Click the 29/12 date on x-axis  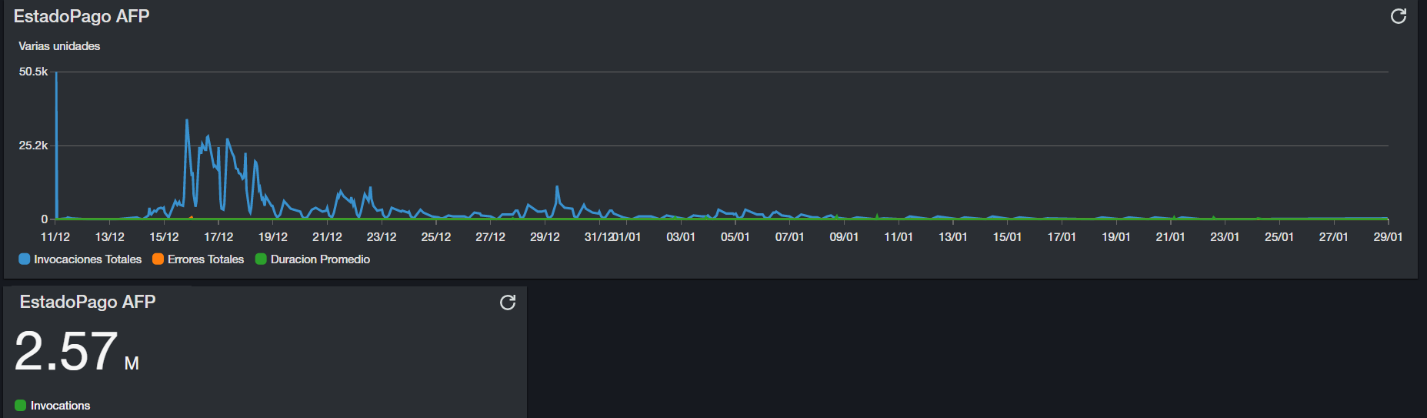(x=544, y=237)
